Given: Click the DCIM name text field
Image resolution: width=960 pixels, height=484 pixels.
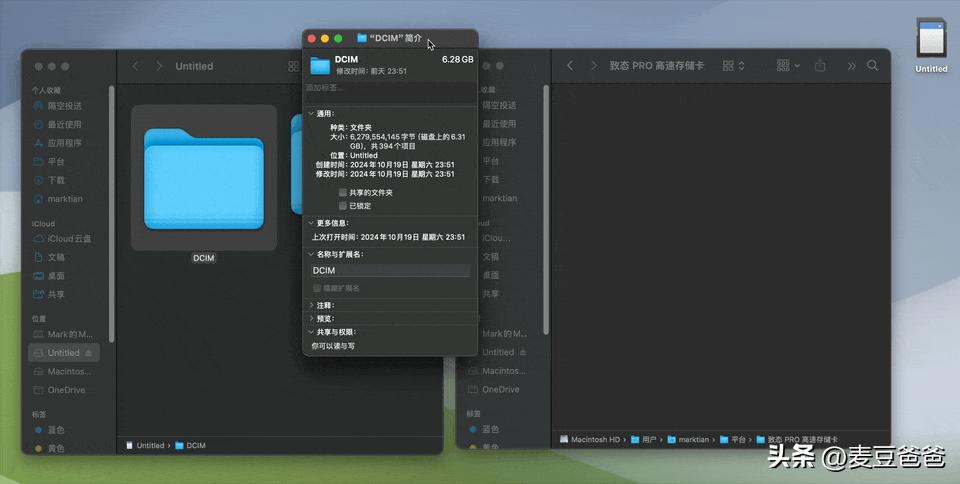Looking at the screenshot, I should click(x=390, y=270).
